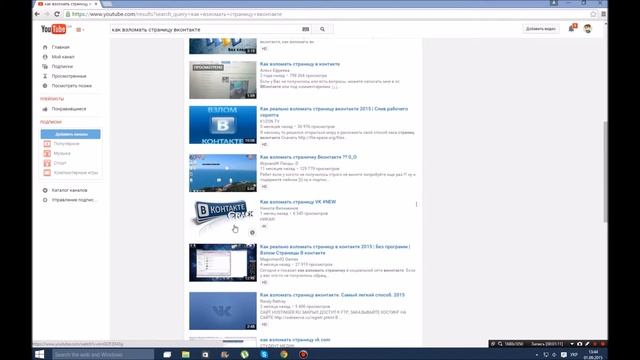The width and height of the screenshot is (640, 360).
Task: Open 'Каталог каналов' in sidebar
Action: (69, 191)
